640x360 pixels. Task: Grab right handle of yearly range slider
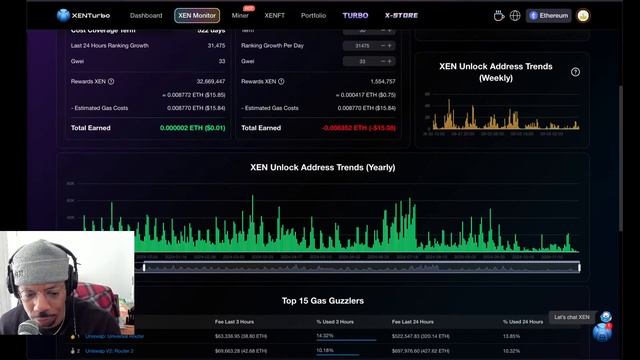tap(579, 267)
